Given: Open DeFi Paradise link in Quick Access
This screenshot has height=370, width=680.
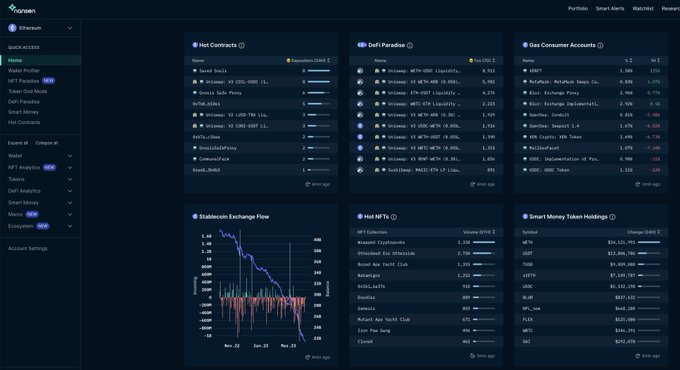Looking at the screenshot, I should (24, 102).
